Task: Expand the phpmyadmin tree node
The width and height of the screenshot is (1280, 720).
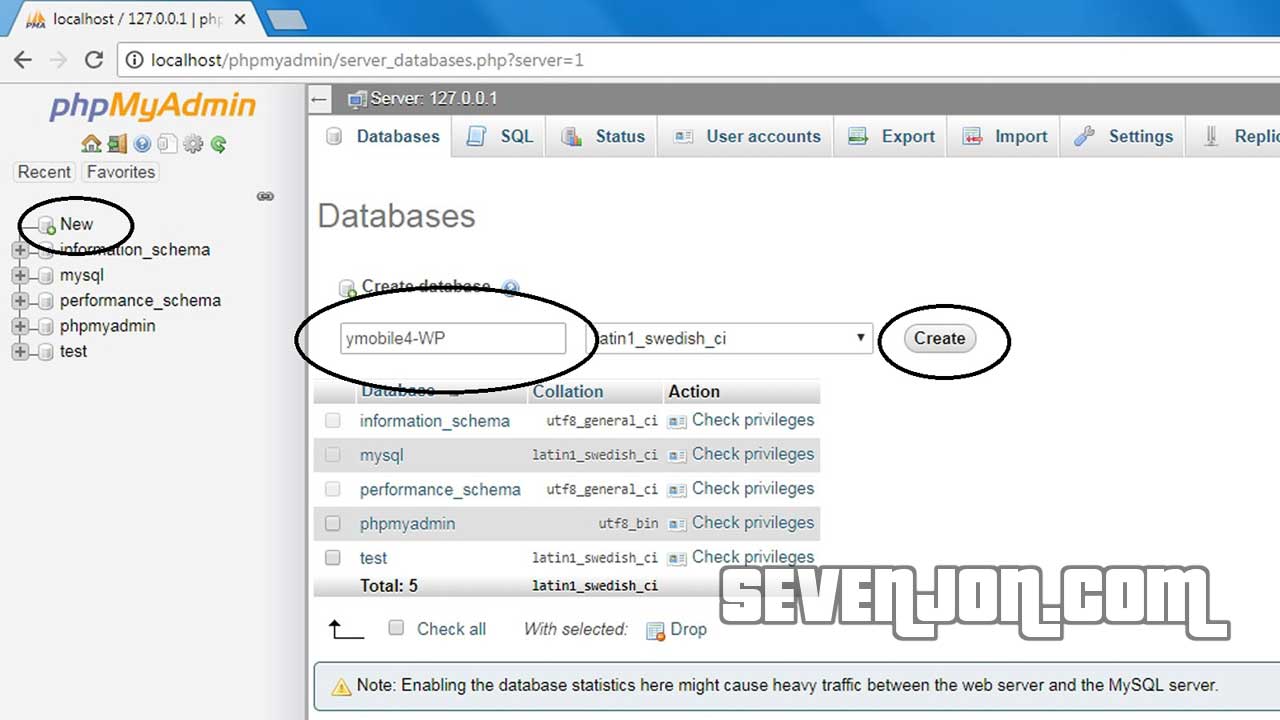Action: click(x=20, y=326)
